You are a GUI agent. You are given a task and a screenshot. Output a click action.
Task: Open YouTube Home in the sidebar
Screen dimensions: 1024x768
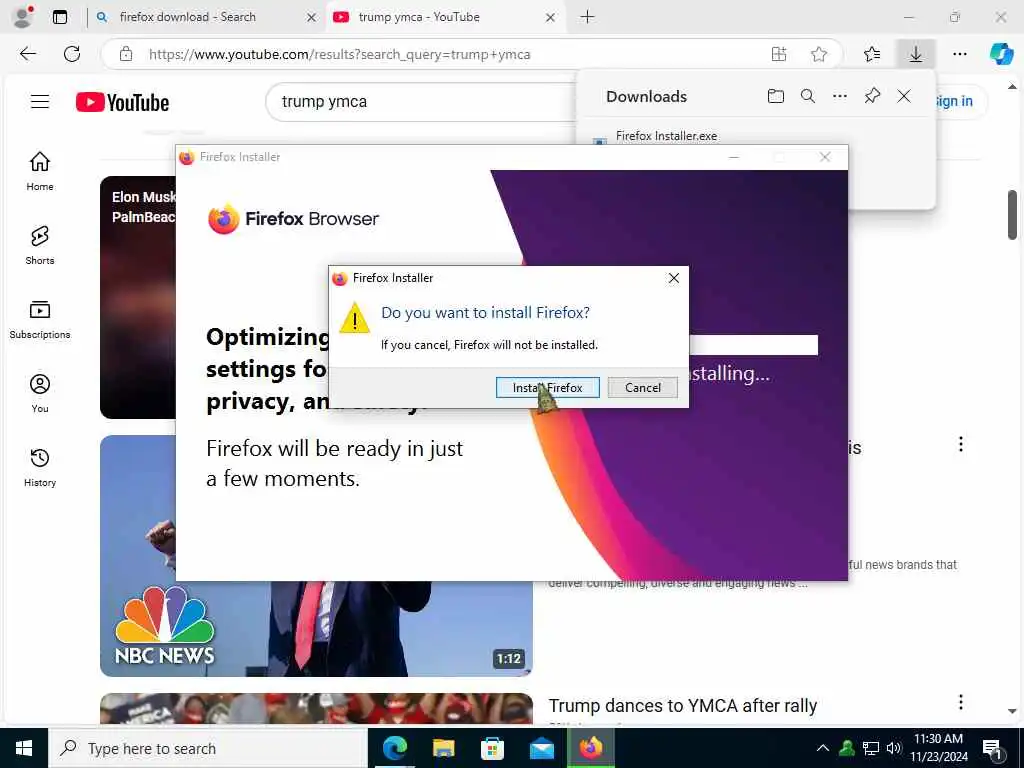(x=40, y=171)
